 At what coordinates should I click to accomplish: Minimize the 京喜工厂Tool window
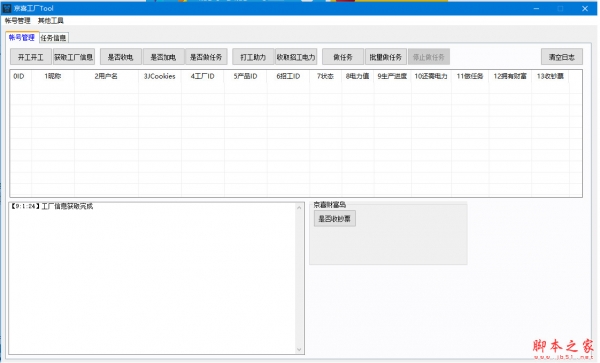(536, 8)
